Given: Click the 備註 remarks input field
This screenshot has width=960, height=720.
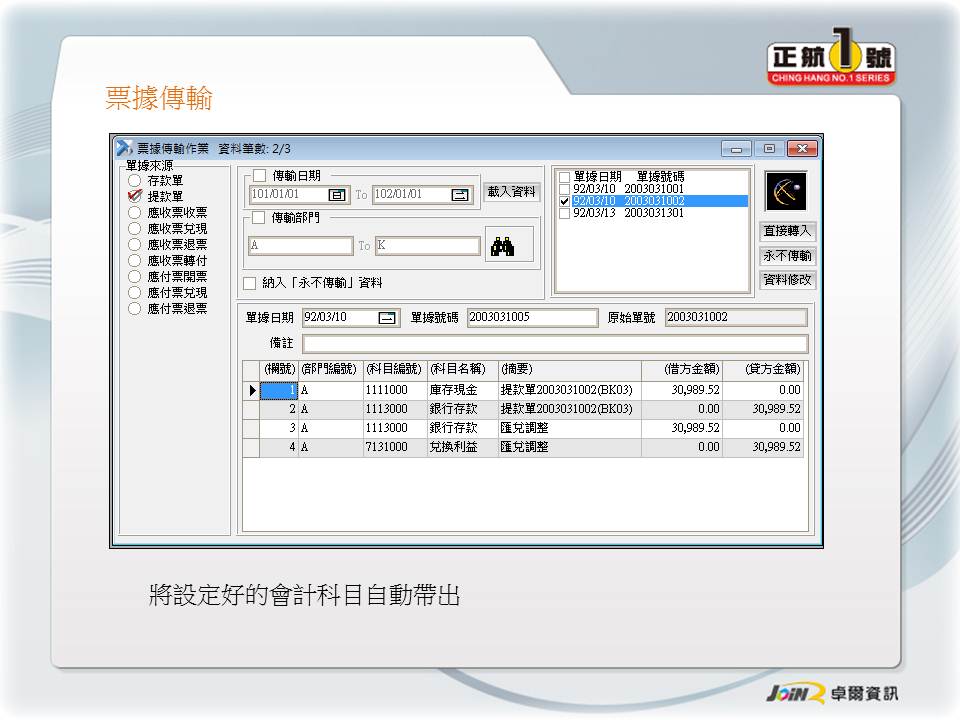Looking at the screenshot, I should pos(554,344).
